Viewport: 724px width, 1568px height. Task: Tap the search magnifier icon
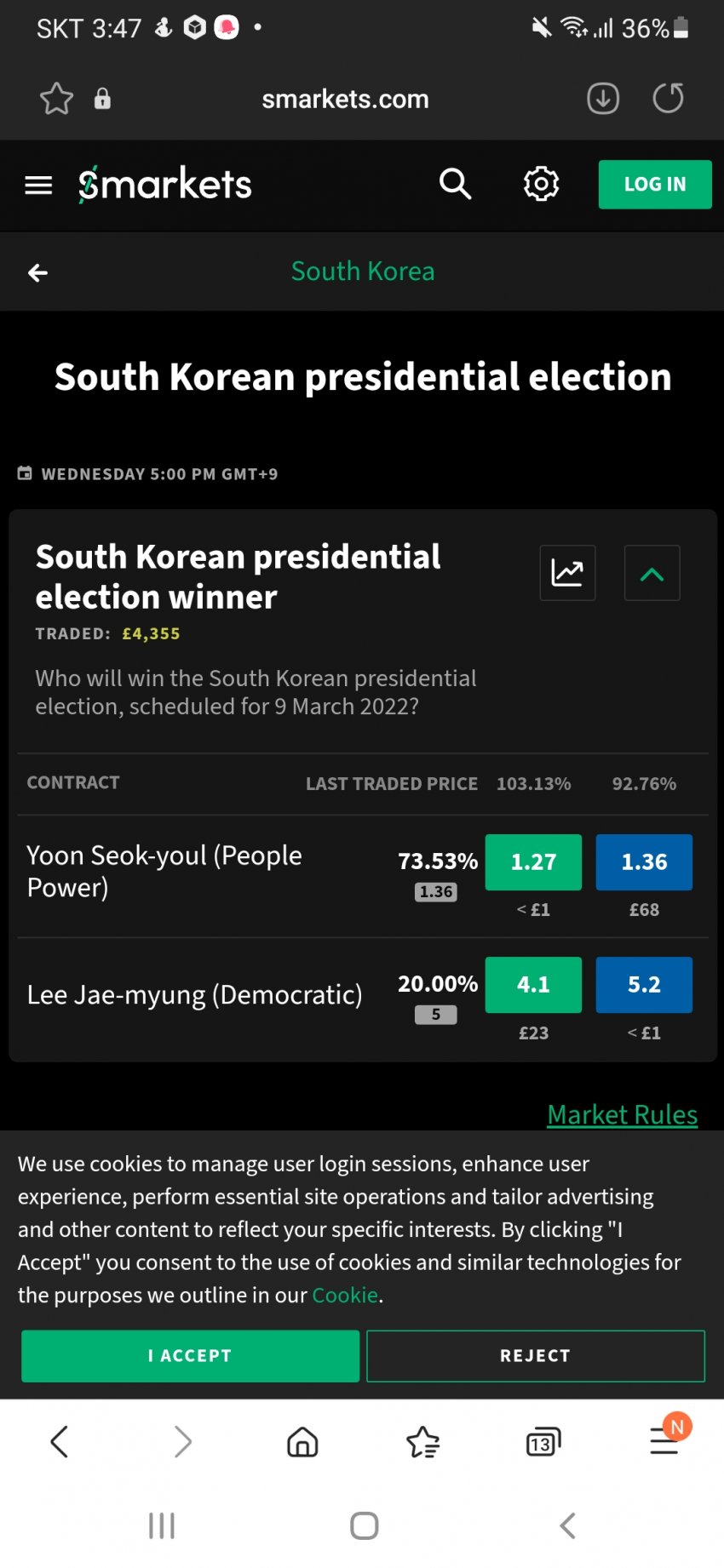pyautogui.click(x=455, y=184)
